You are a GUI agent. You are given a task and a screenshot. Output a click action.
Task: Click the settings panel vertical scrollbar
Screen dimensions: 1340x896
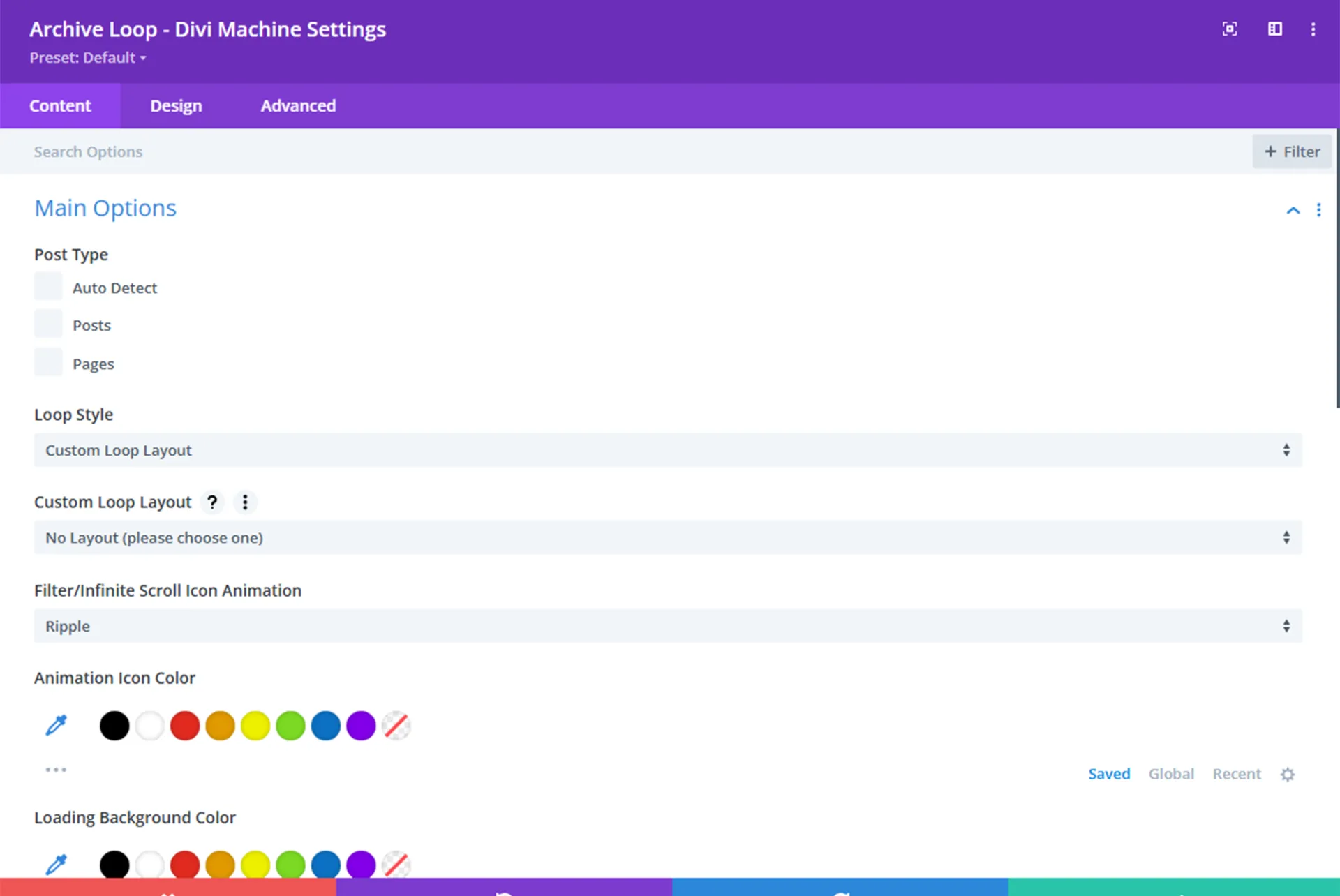coord(1337,269)
